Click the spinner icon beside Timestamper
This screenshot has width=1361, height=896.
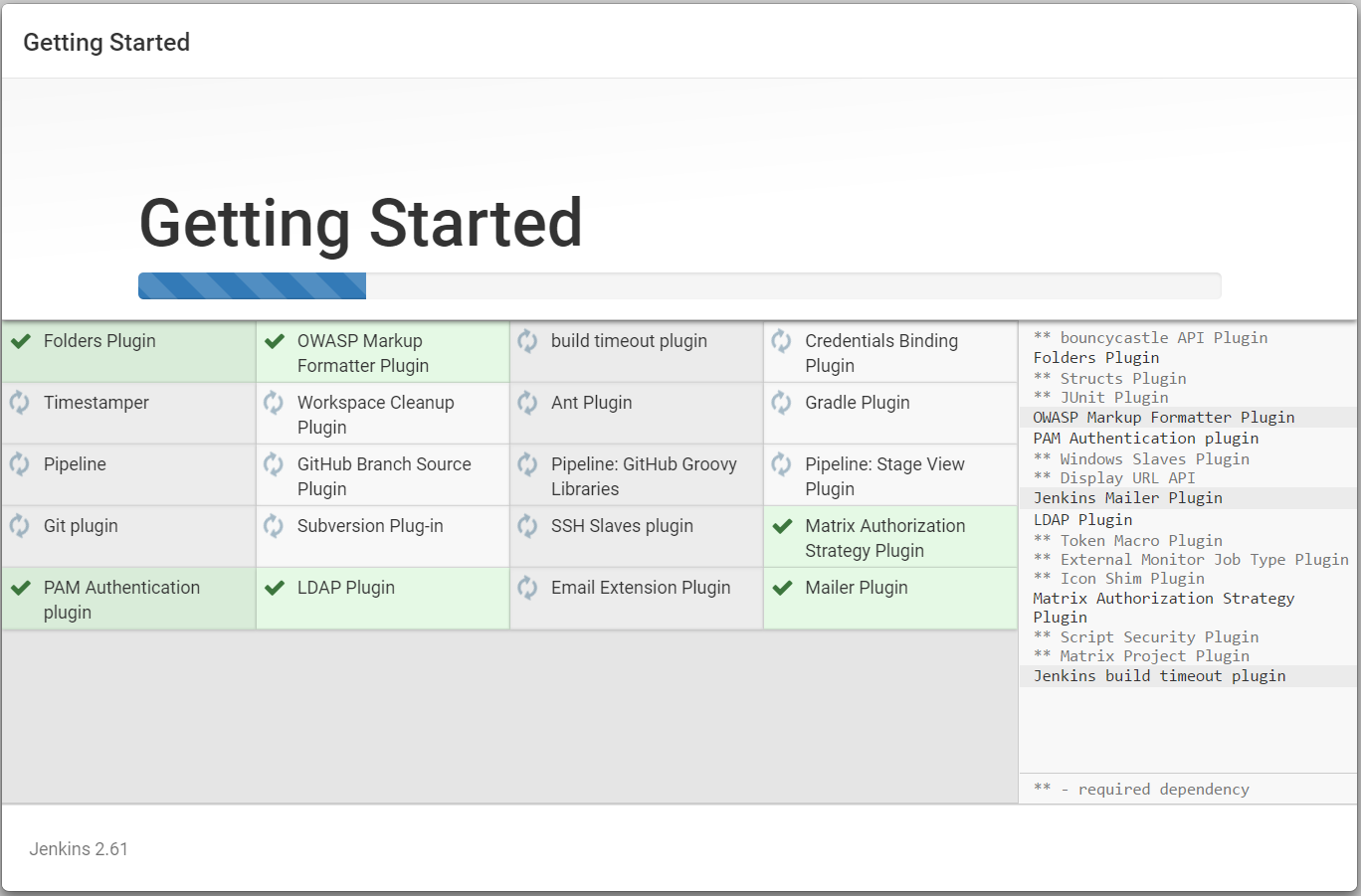coord(20,403)
